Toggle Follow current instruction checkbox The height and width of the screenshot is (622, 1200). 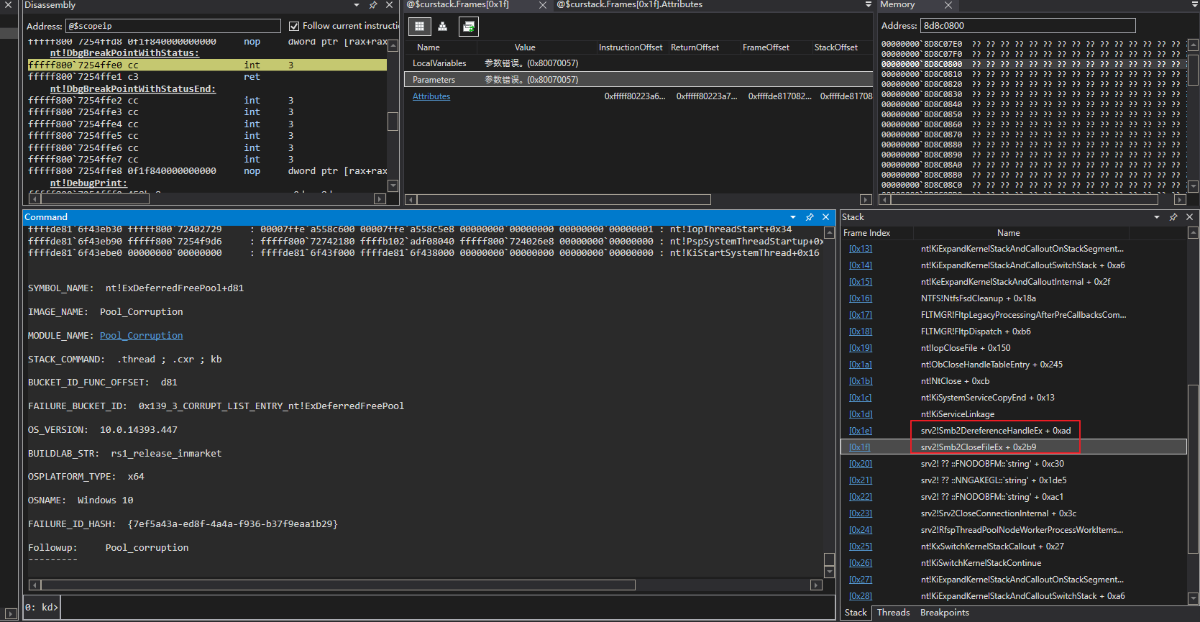point(294,26)
